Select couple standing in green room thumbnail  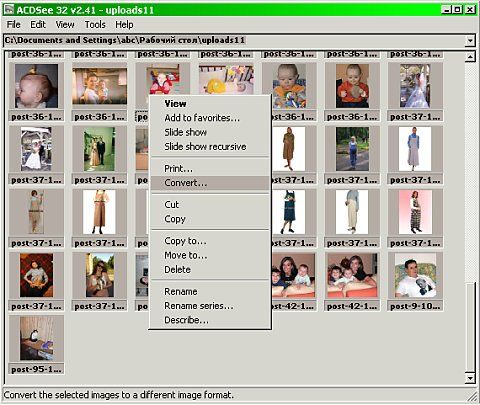(99, 149)
